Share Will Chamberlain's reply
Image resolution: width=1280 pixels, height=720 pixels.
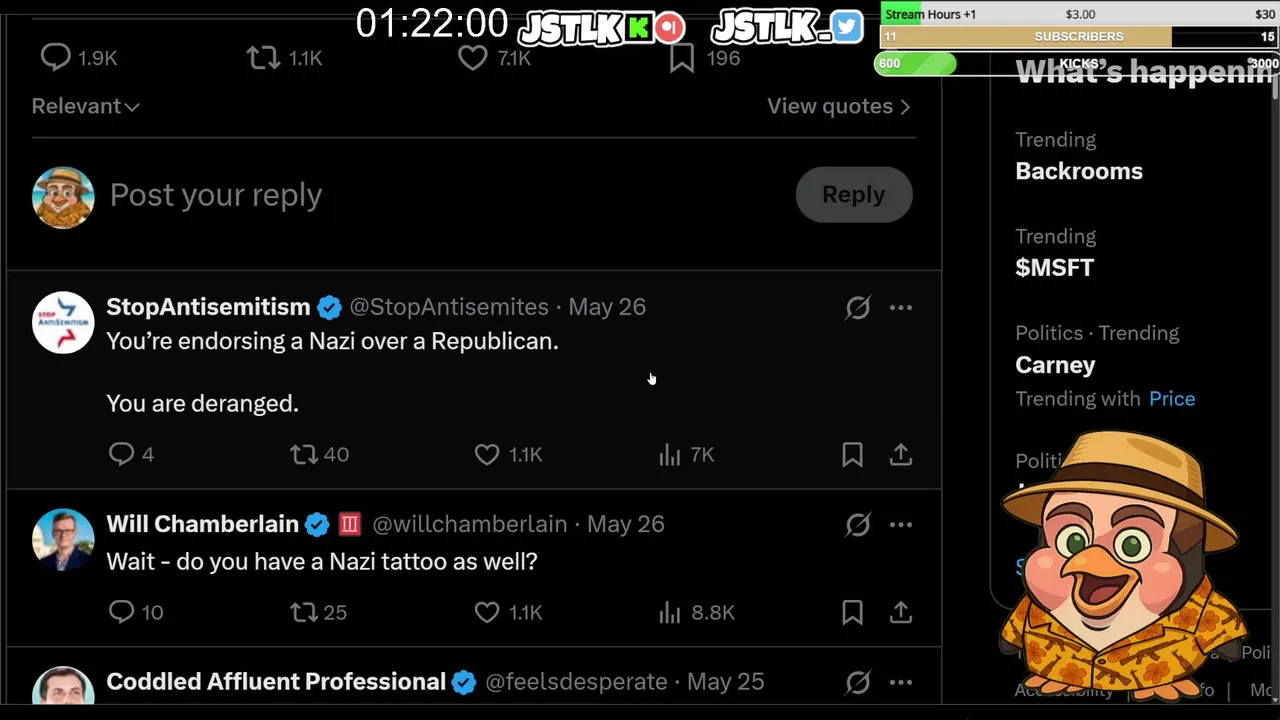pyautogui.click(x=901, y=612)
